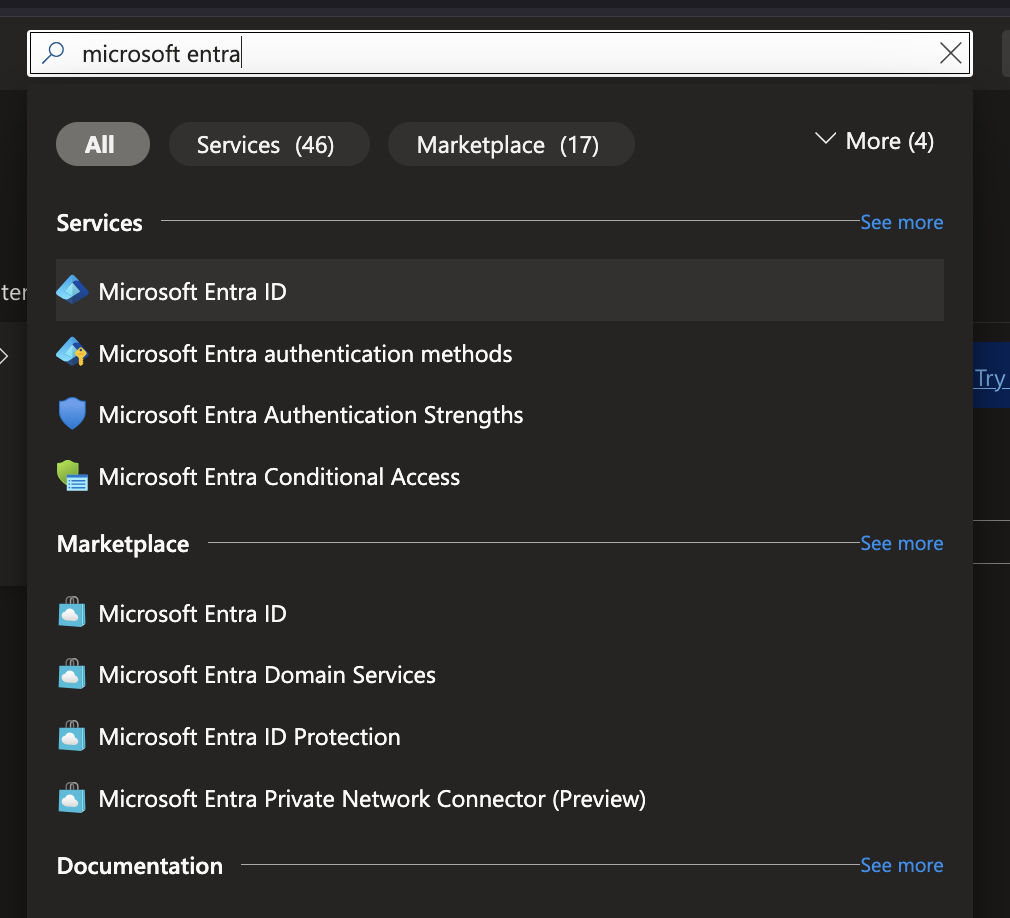Open Microsoft Entra Conditional Access

(x=278, y=477)
